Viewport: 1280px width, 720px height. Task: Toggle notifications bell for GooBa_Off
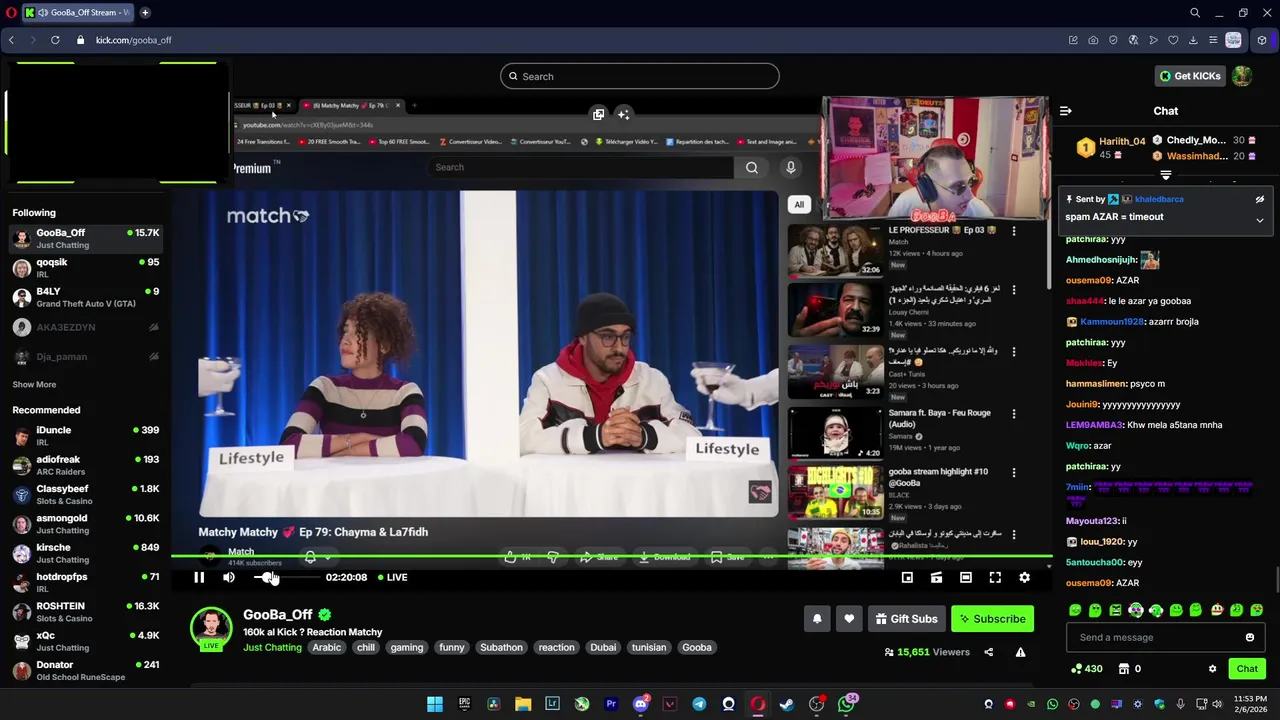817,619
